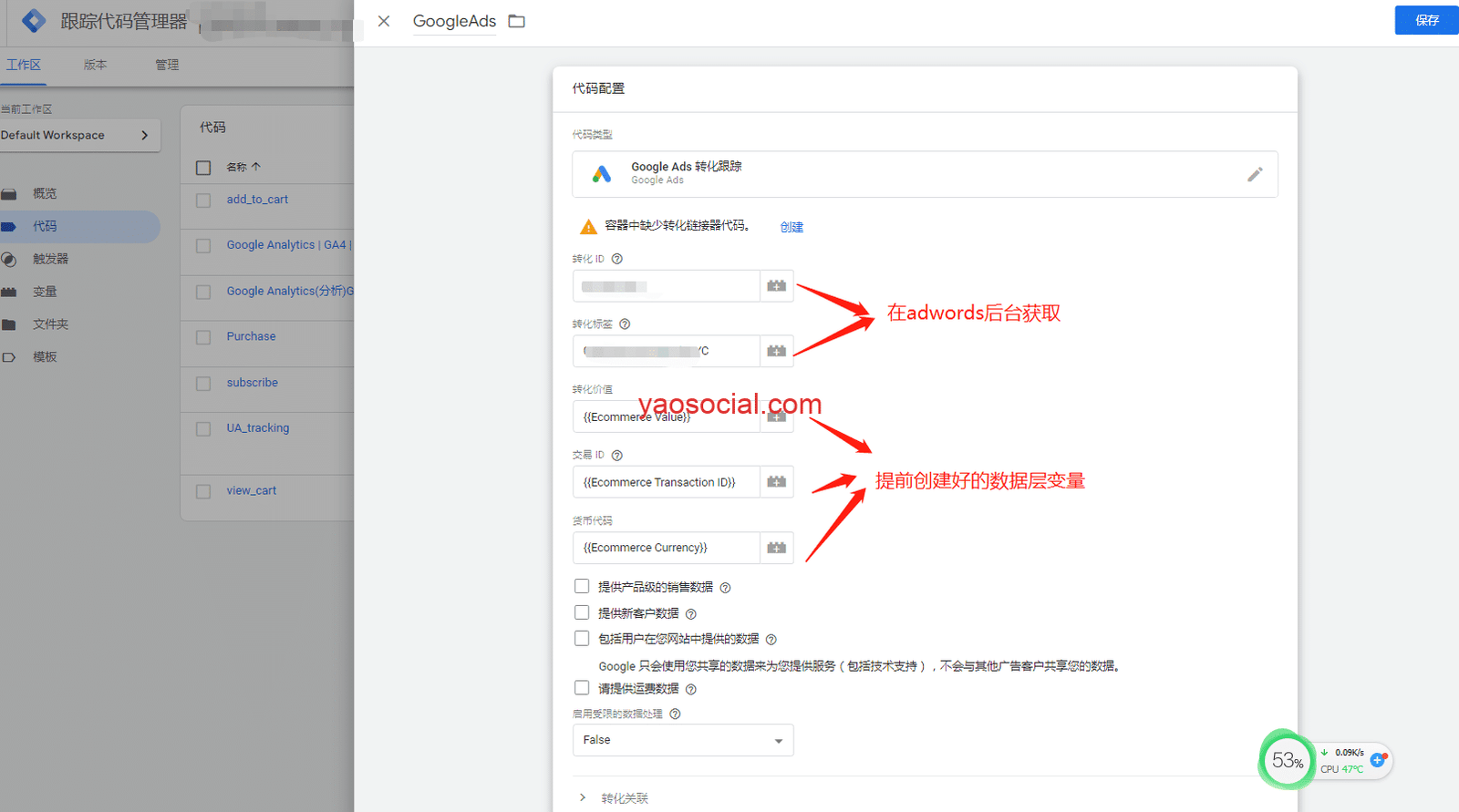Enable 提供产品级的销售数据 checkbox

582,586
